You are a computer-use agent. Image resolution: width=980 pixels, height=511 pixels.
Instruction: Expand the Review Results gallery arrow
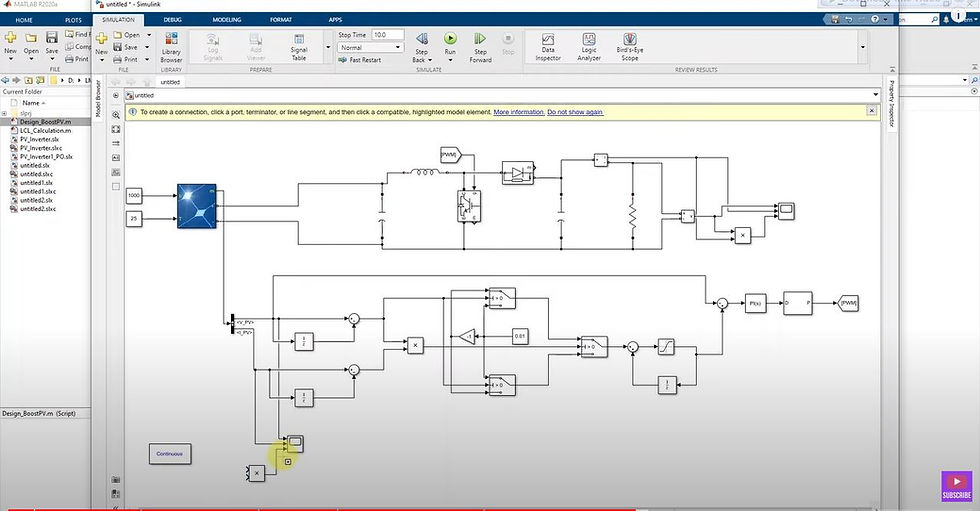[862, 47]
